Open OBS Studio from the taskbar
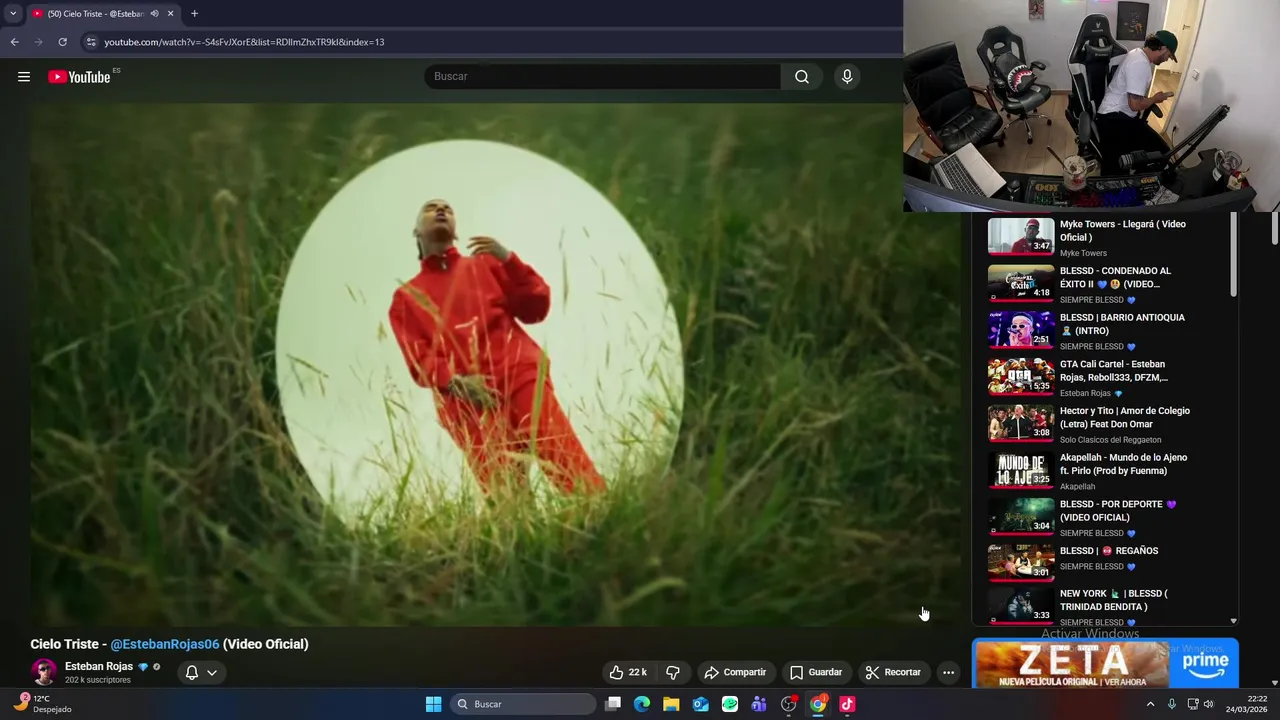 pyautogui.click(x=789, y=704)
